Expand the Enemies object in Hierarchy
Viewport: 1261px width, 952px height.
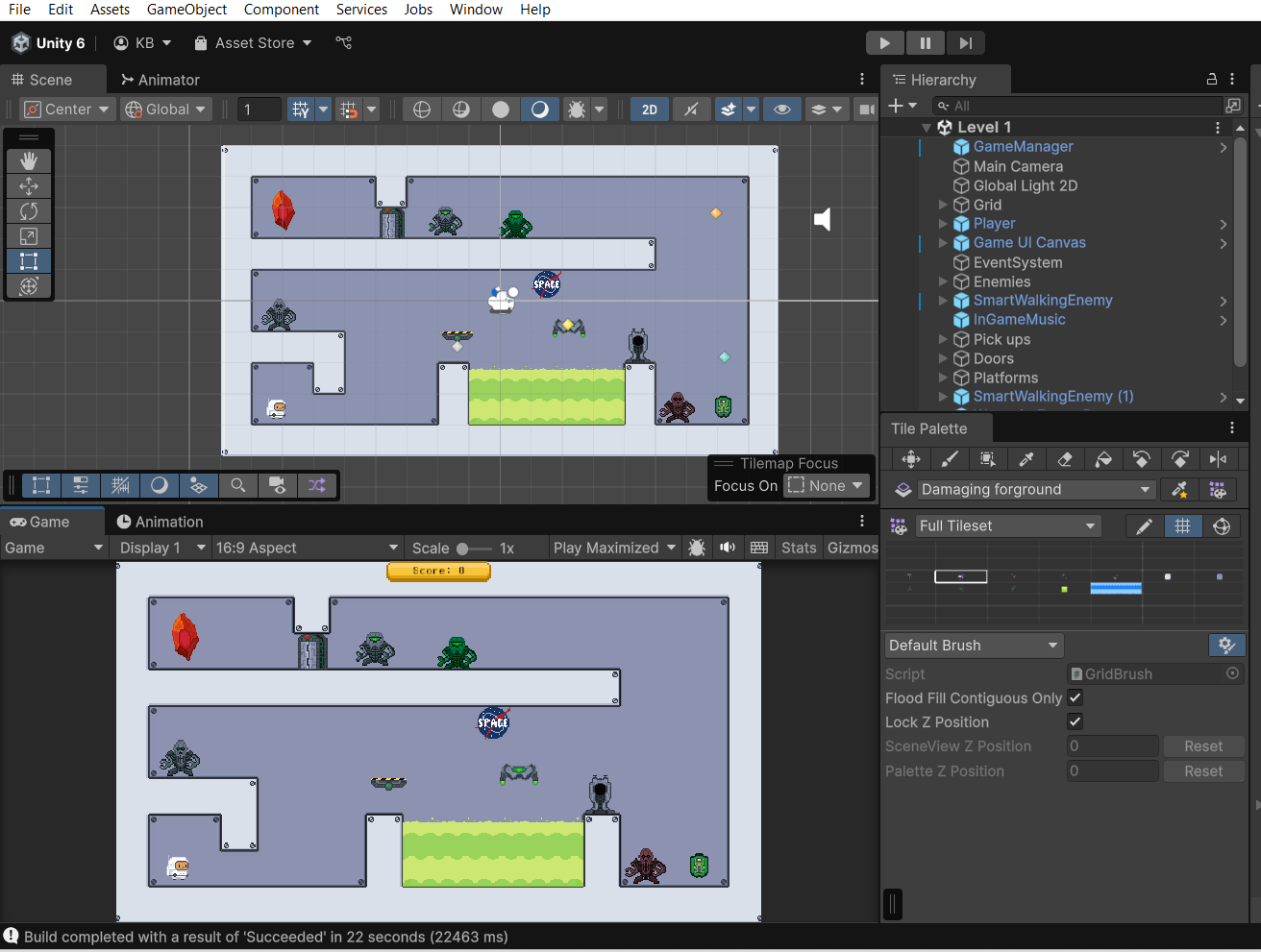coord(943,281)
